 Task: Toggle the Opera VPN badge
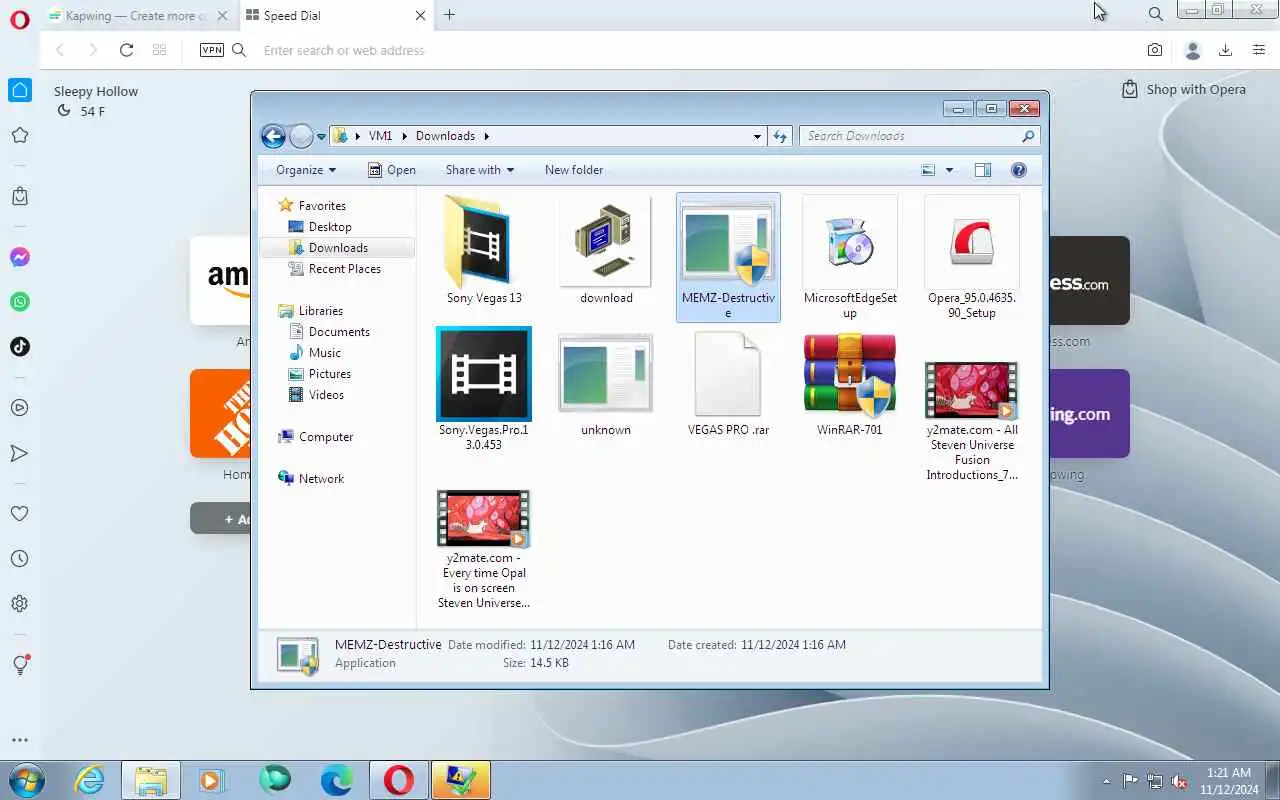(x=212, y=50)
